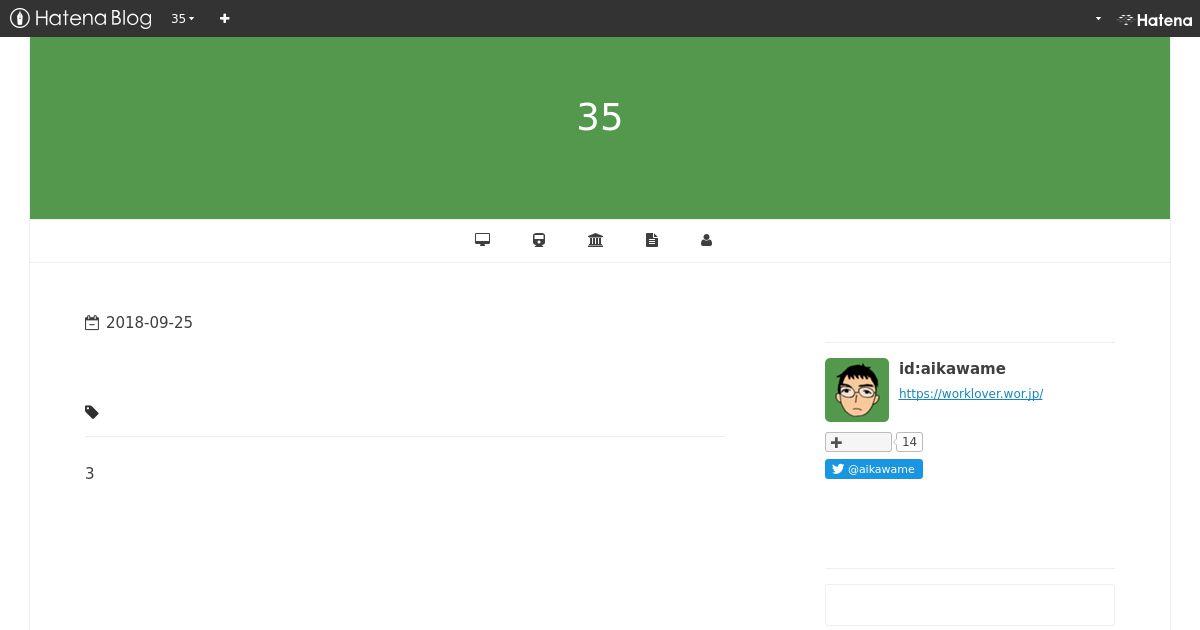Click the blog title "35" in green banner
The height and width of the screenshot is (630, 1200).
click(600, 117)
